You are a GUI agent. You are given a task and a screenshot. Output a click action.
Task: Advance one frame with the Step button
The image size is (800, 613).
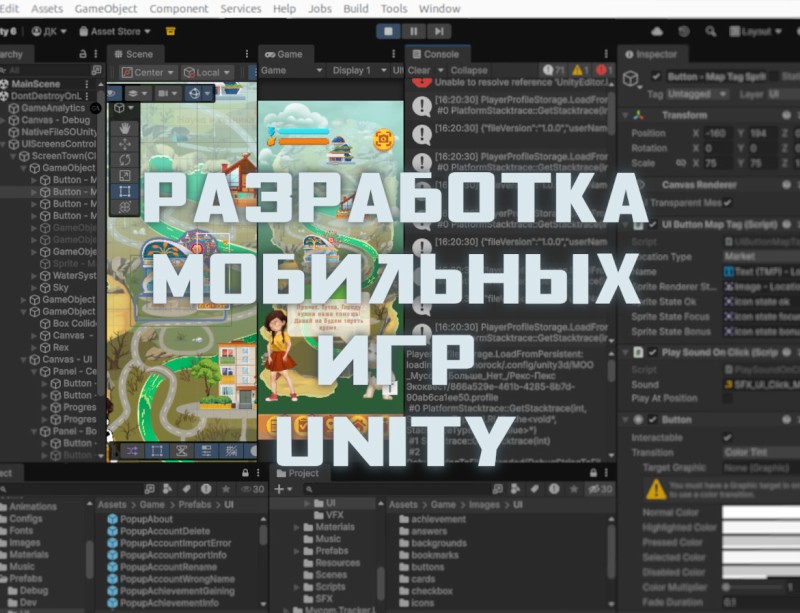pos(439,31)
